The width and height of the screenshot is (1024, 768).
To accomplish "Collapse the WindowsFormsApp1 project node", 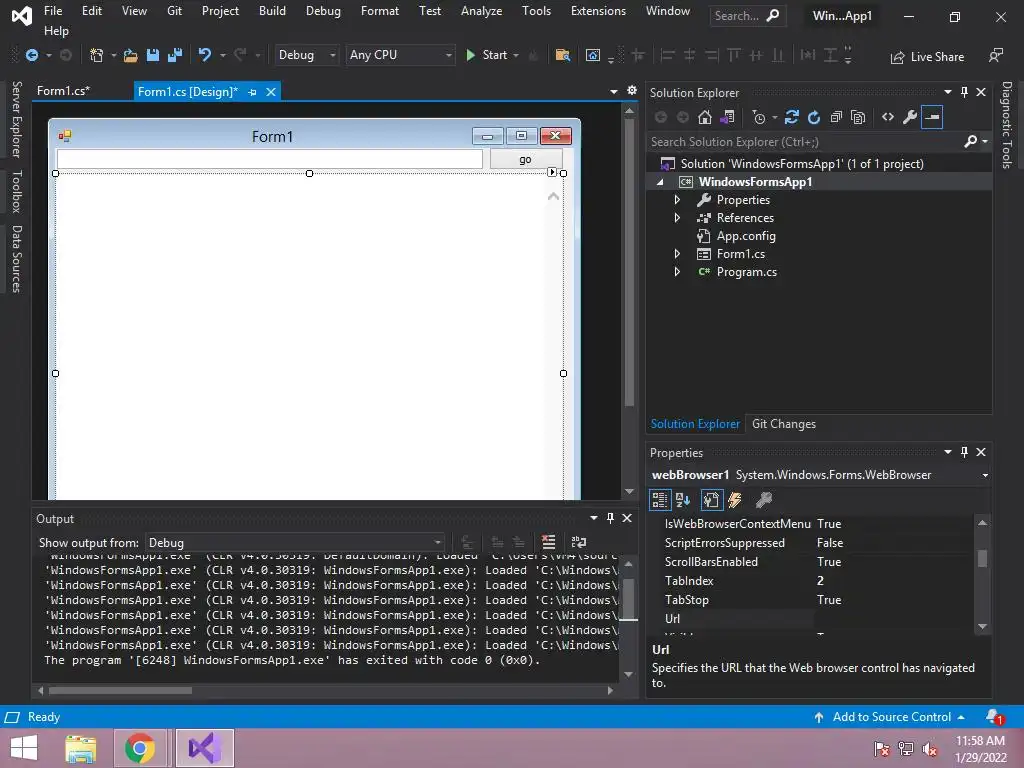I will [x=660, y=182].
